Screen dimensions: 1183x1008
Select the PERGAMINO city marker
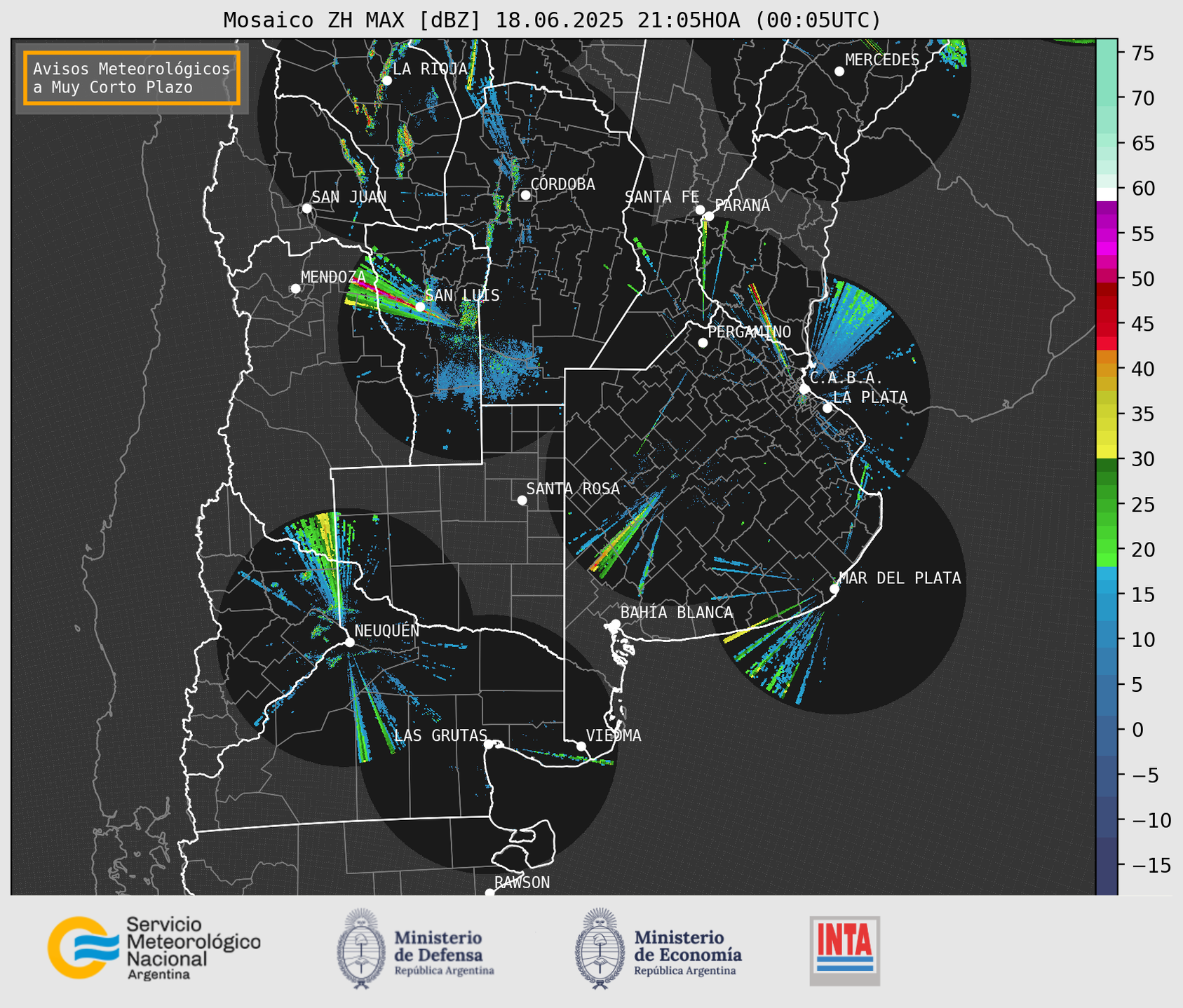[x=703, y=343]
